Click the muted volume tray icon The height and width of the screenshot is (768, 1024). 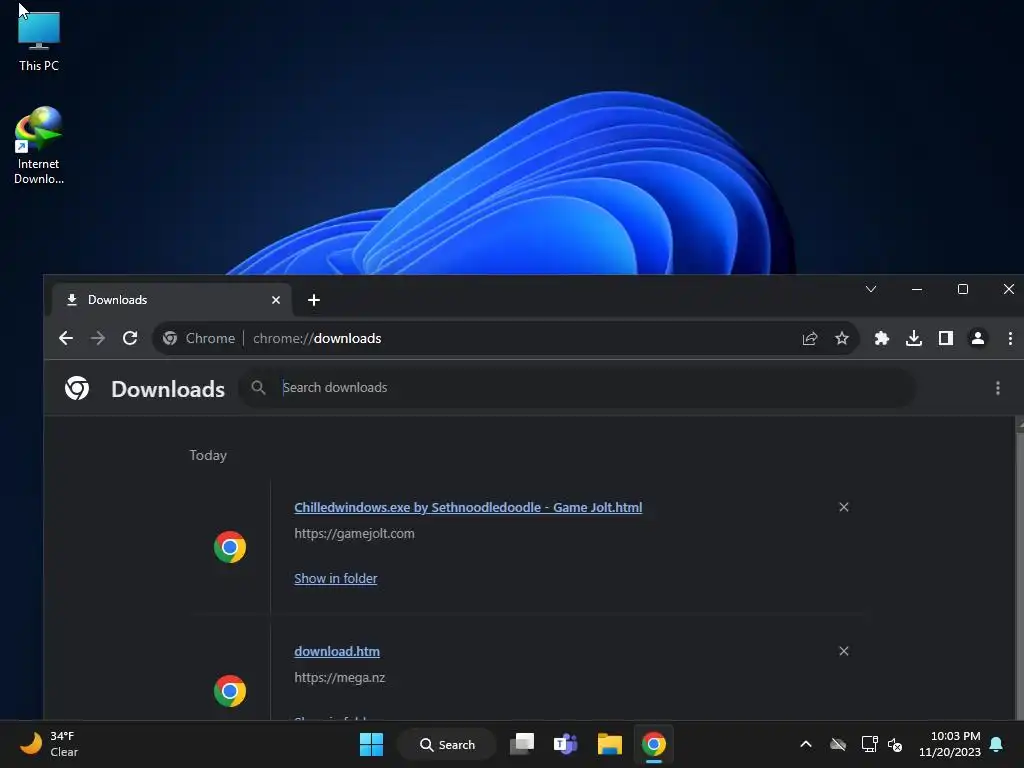click(x=895, y=744)
